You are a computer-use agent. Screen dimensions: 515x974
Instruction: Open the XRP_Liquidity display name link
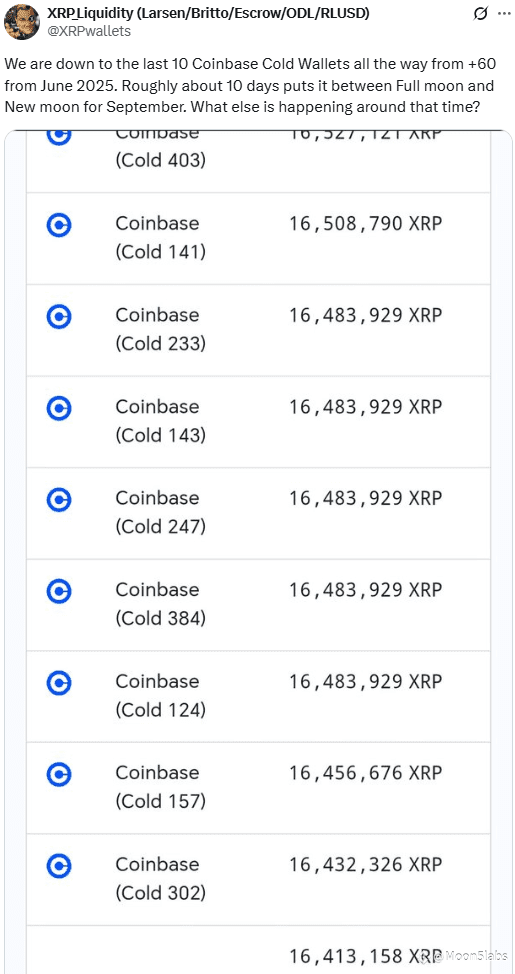coord(208,13)
